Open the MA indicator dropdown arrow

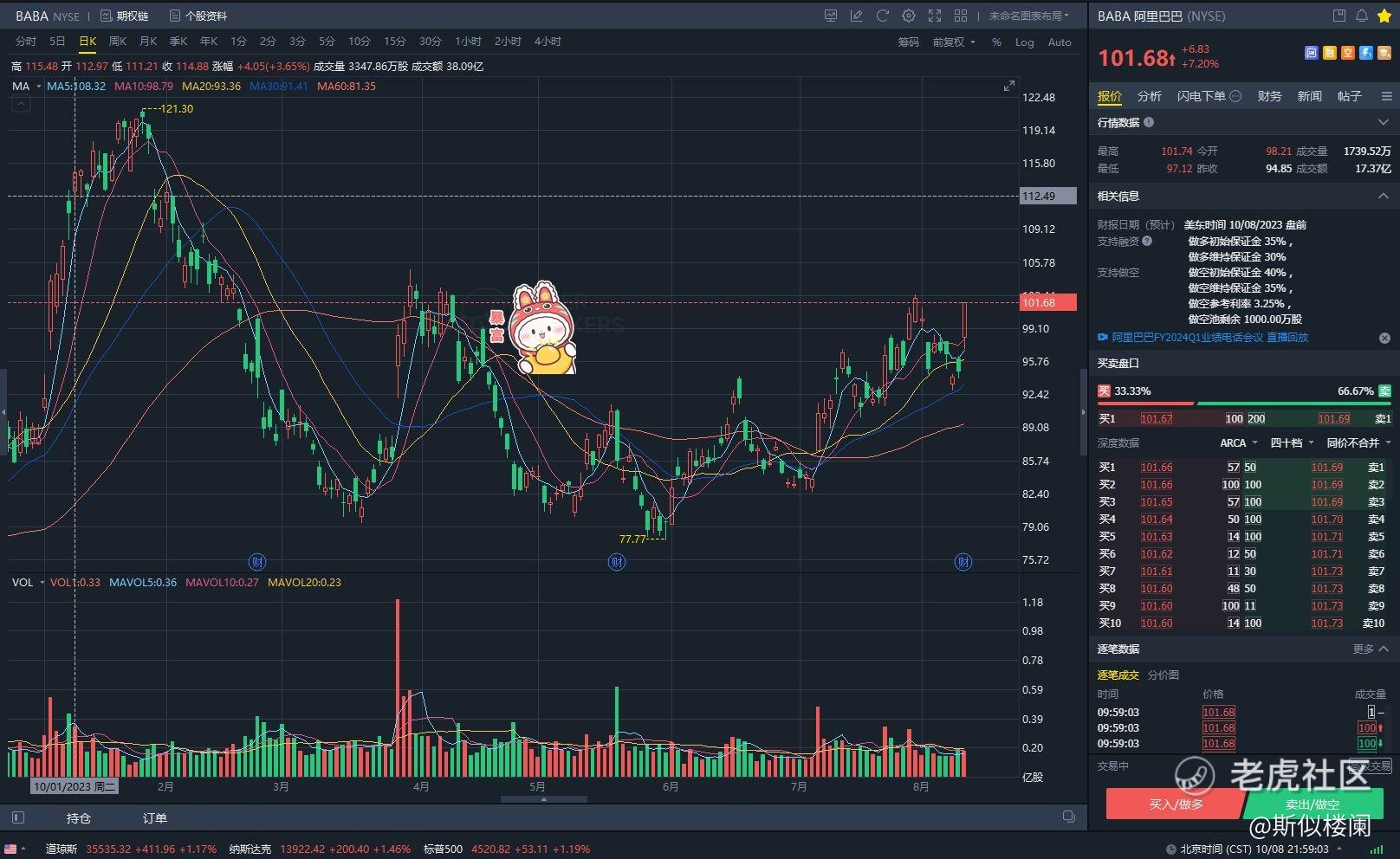click(38, 87)
